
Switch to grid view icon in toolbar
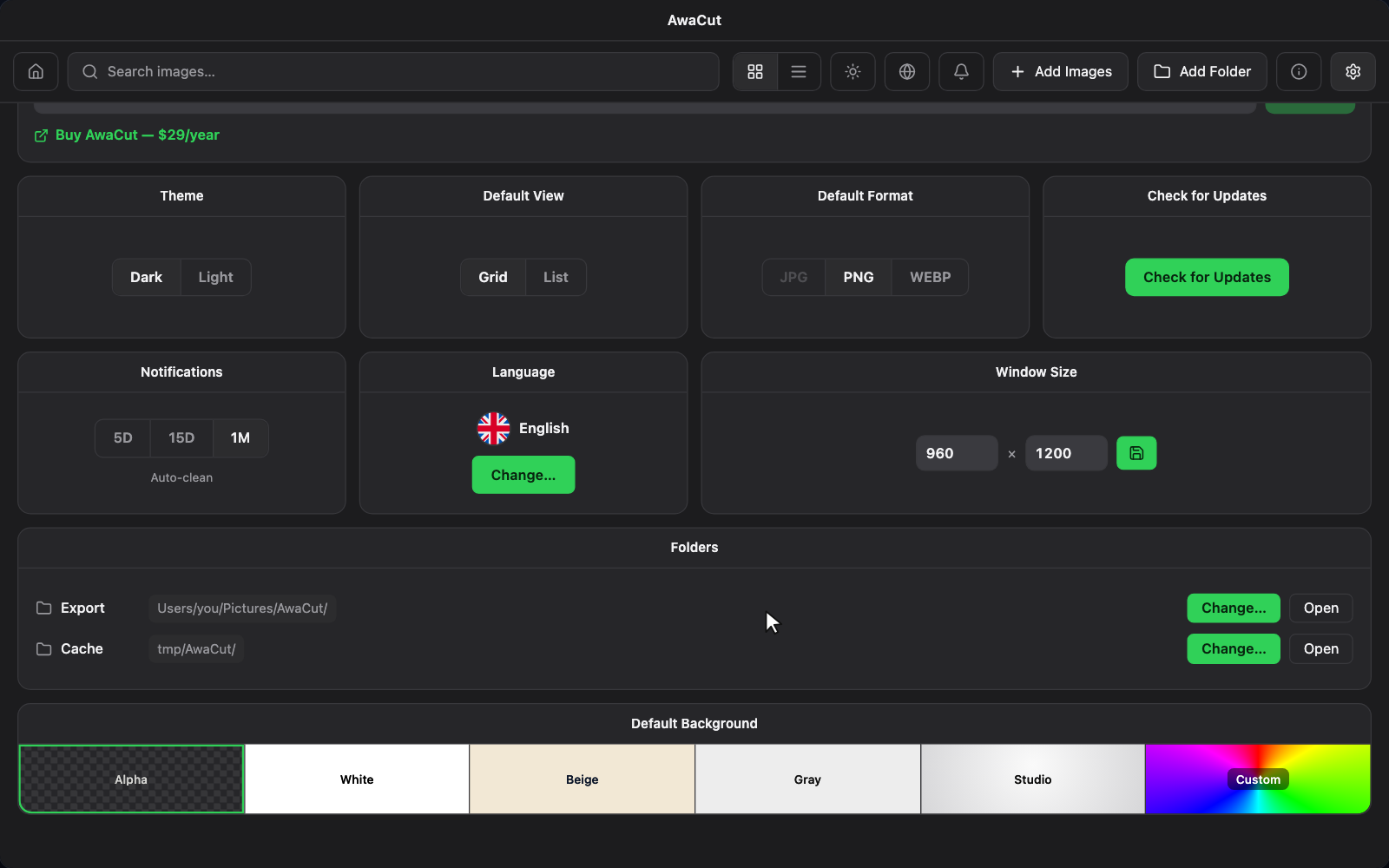[x=755, y=72]
